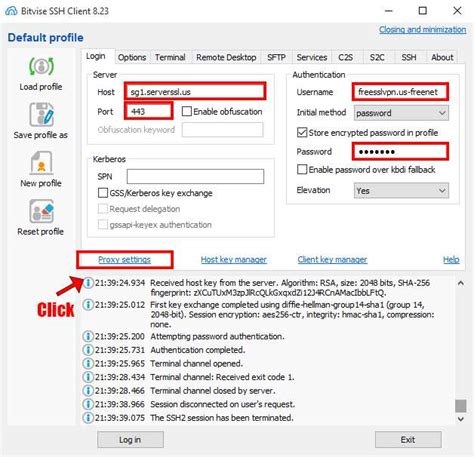The height and width of the screenshot is (457, 474).
Task: Click the Load profile icon
Action: tap(41, 66)
